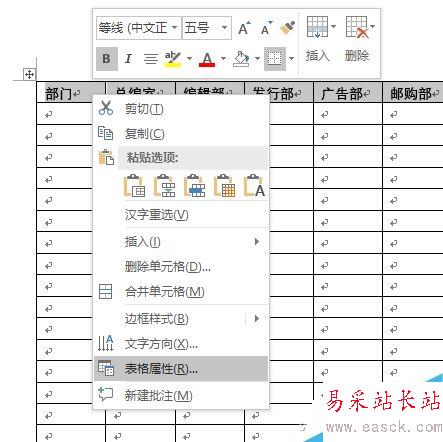
Task: Open the borders dropdown arrow
Action: pos(291,59)
